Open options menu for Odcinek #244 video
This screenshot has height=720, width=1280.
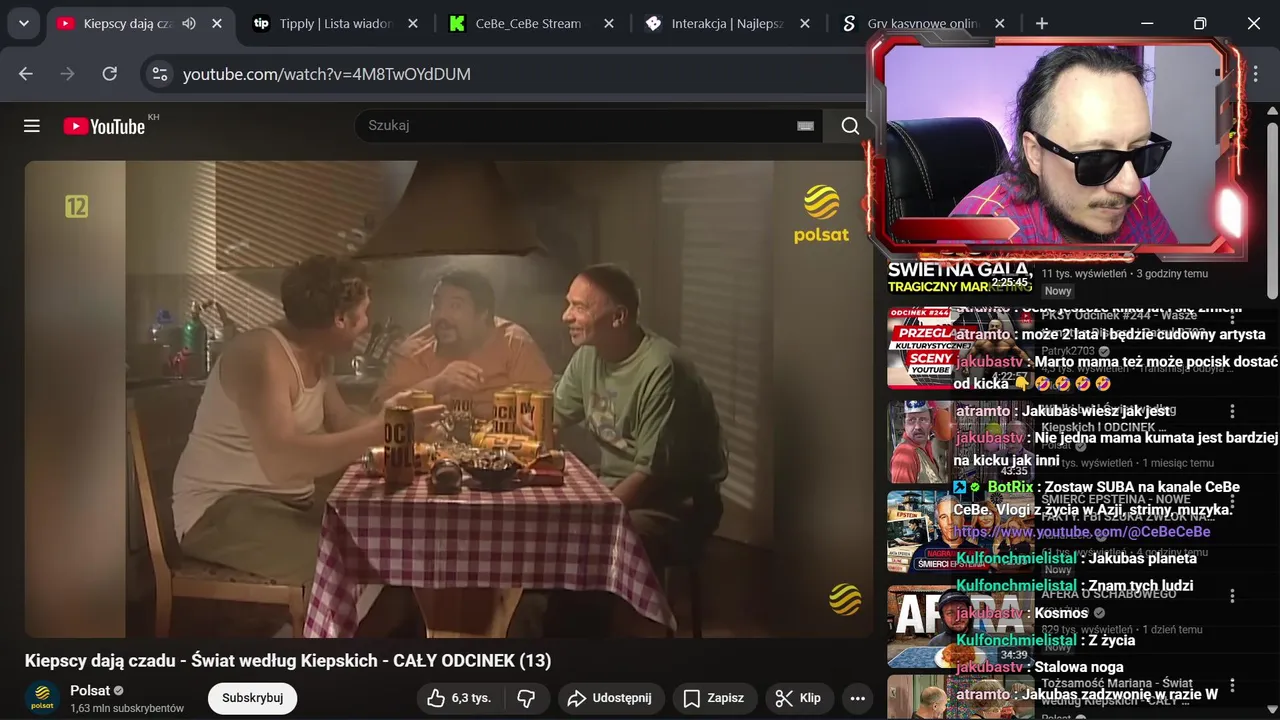1233,319
